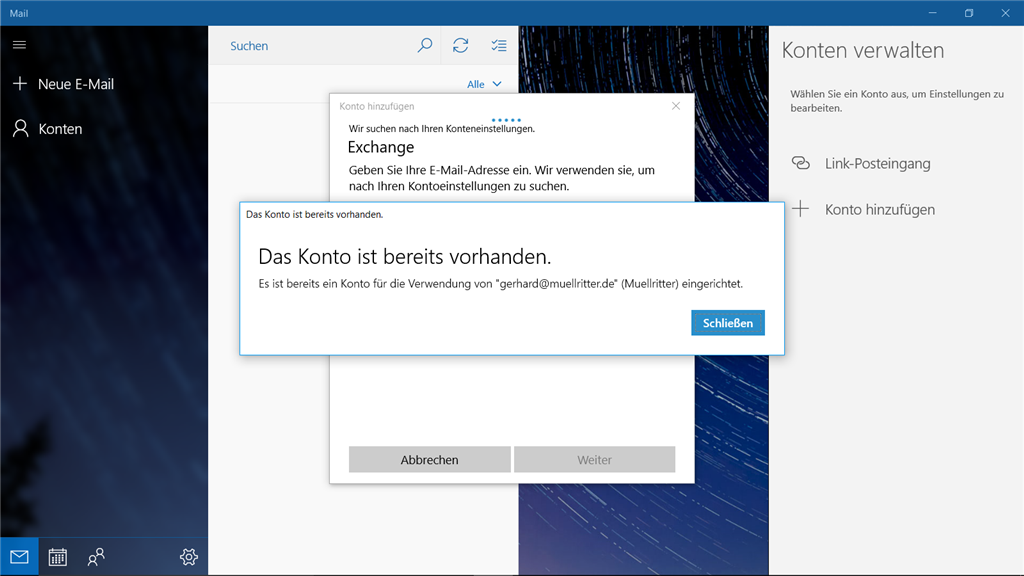Open Settings gear icon
Image resolution: width=1024 pixels, height=576 pixels.
tap(189, 556)
